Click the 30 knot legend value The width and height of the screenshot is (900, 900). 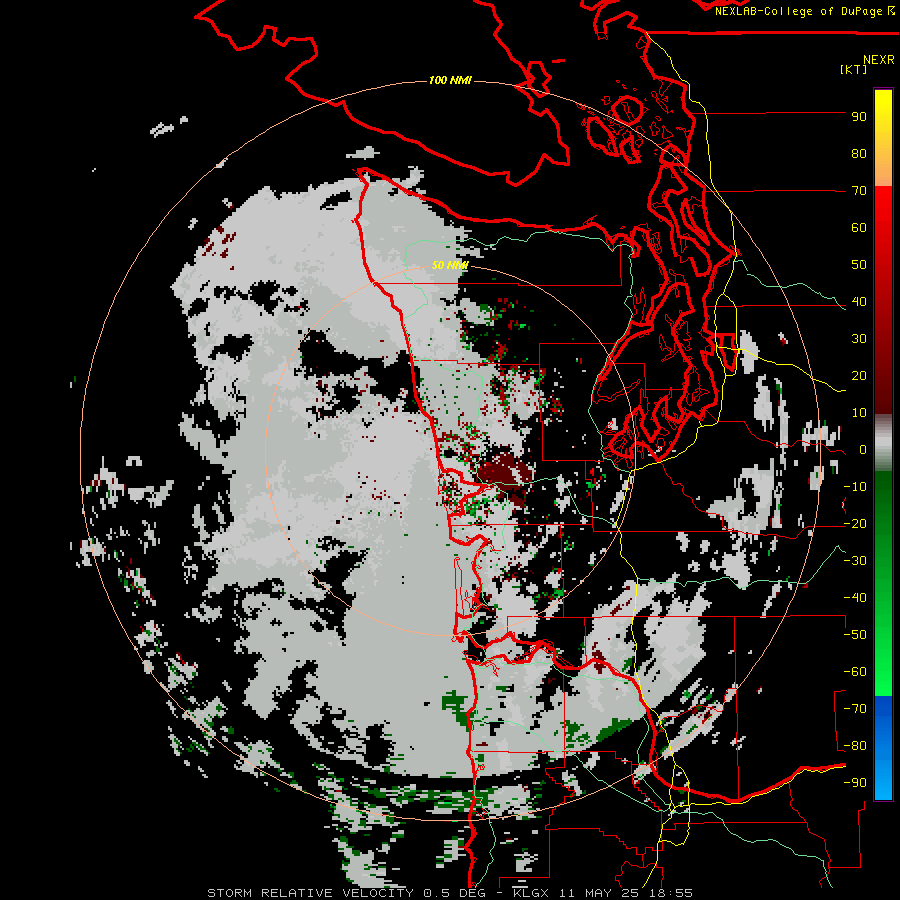click(859, 339)
